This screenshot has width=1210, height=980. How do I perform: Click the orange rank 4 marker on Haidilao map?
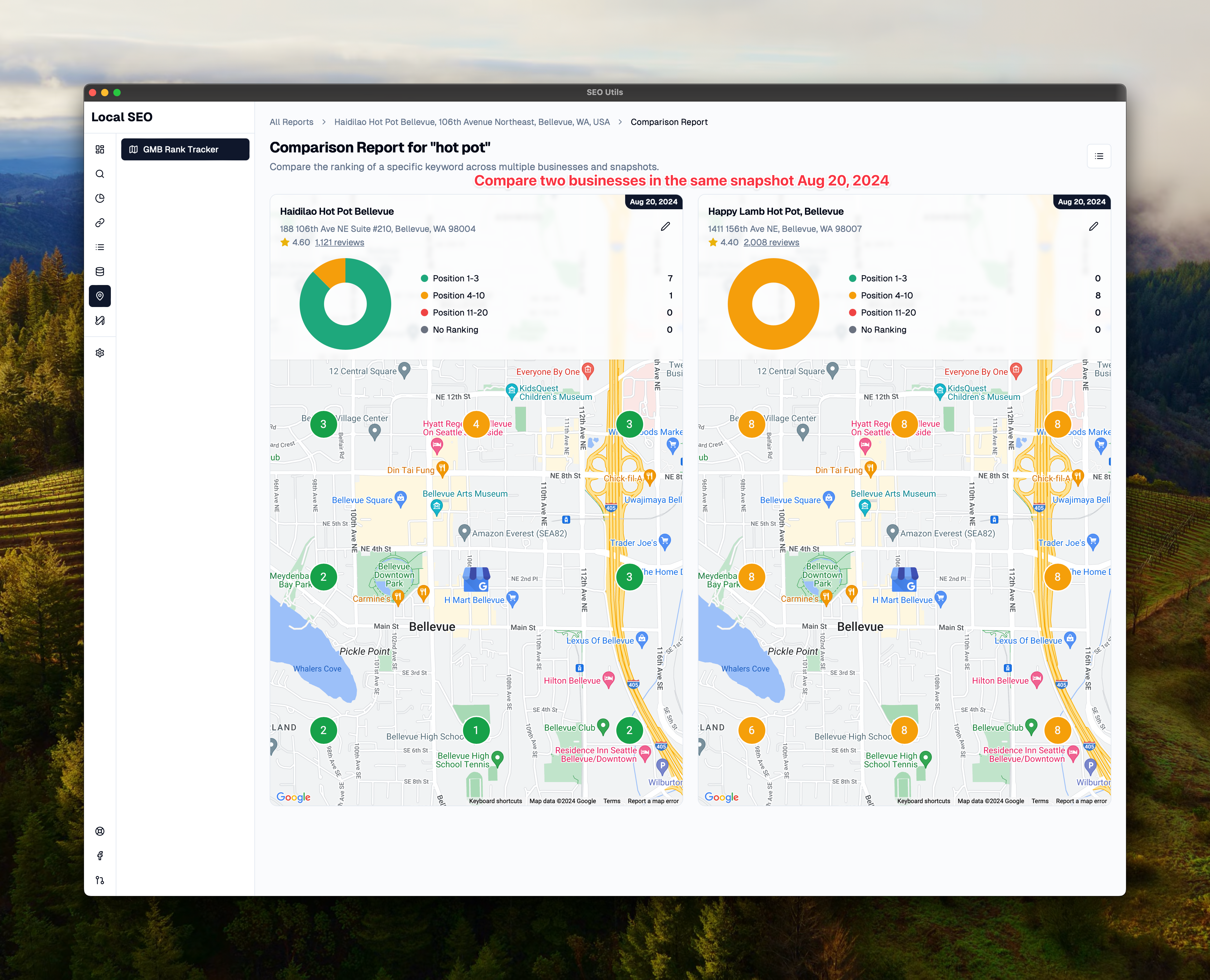click(x=476, y=425)
